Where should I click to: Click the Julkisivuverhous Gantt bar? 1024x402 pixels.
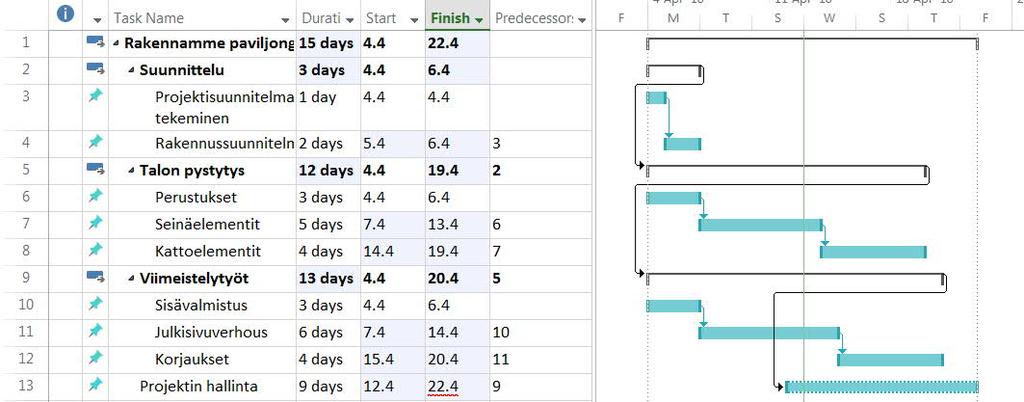pos(769,333)
